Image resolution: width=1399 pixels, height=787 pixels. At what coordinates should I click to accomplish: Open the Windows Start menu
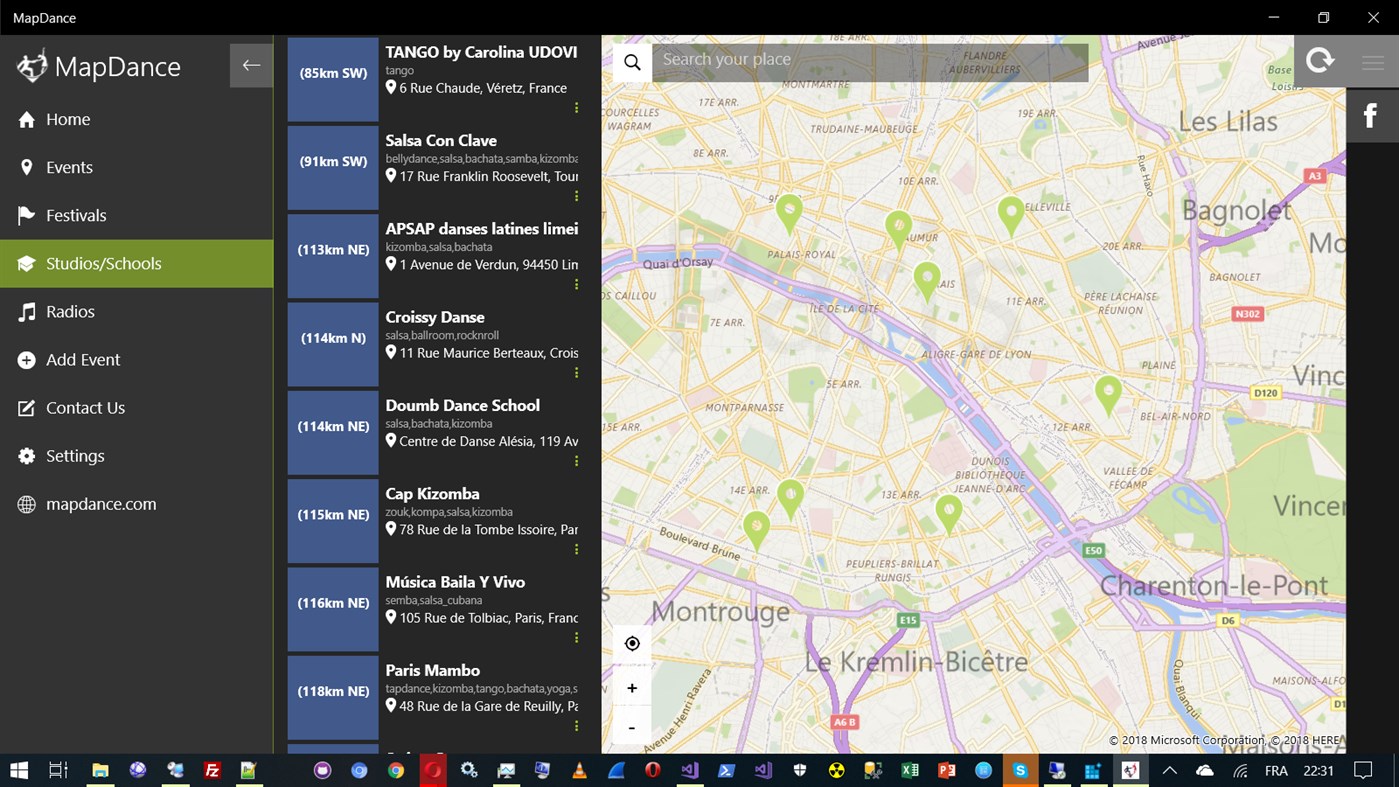(x=18, y=770)
